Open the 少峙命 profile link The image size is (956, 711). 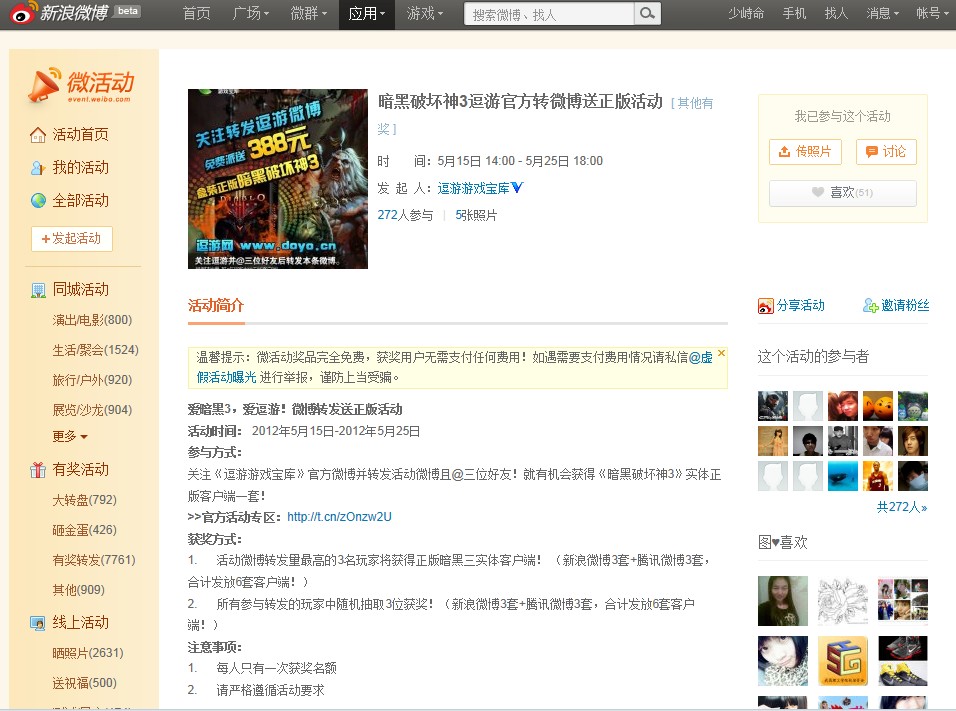(x=746, y=13)
